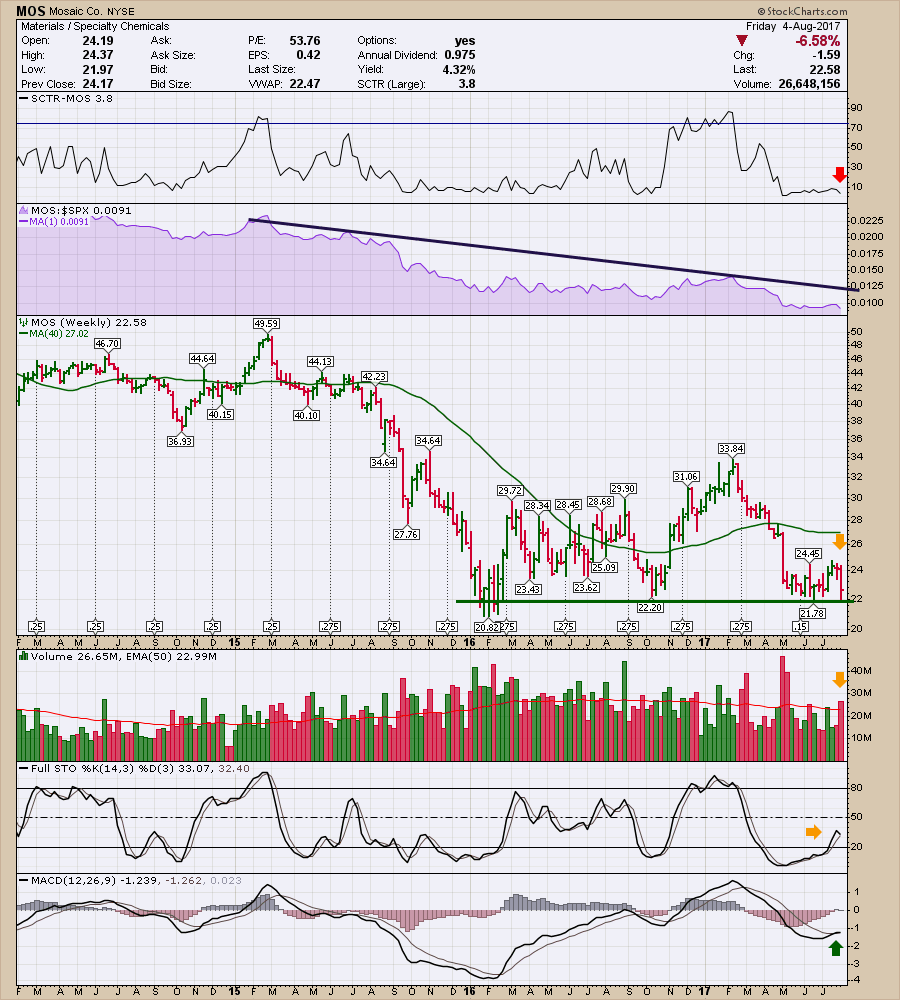Click the SCTR-MOS 3.8 legend label
The image size is (900, 1000).
point(71,98)
